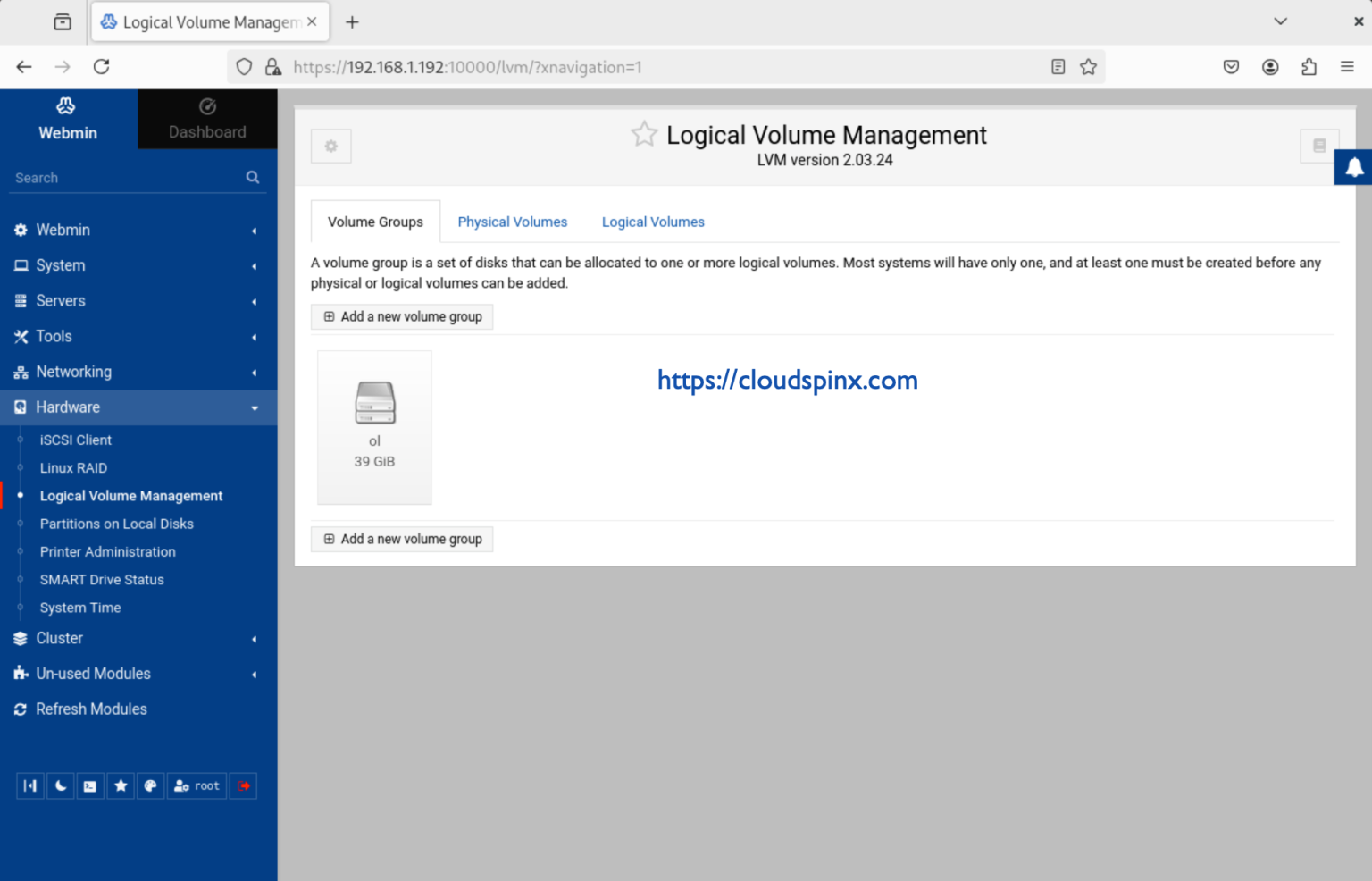Open the theme palette icon
The width and height of the screenshot is (1372, 881).
tap(150, 785)
